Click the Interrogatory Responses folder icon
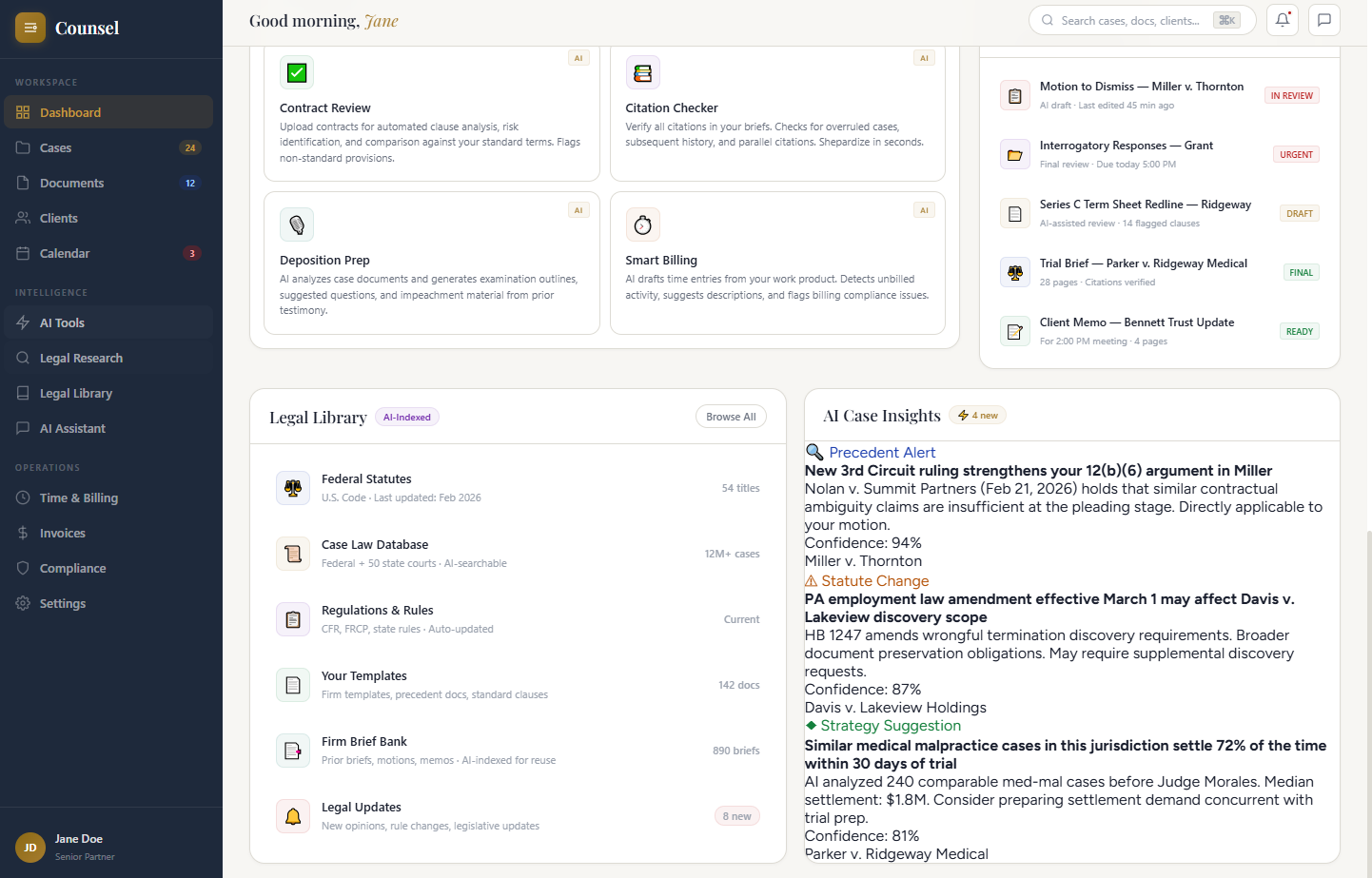The height and width of the screenshot is (878, 1372). pos(1015,154)
